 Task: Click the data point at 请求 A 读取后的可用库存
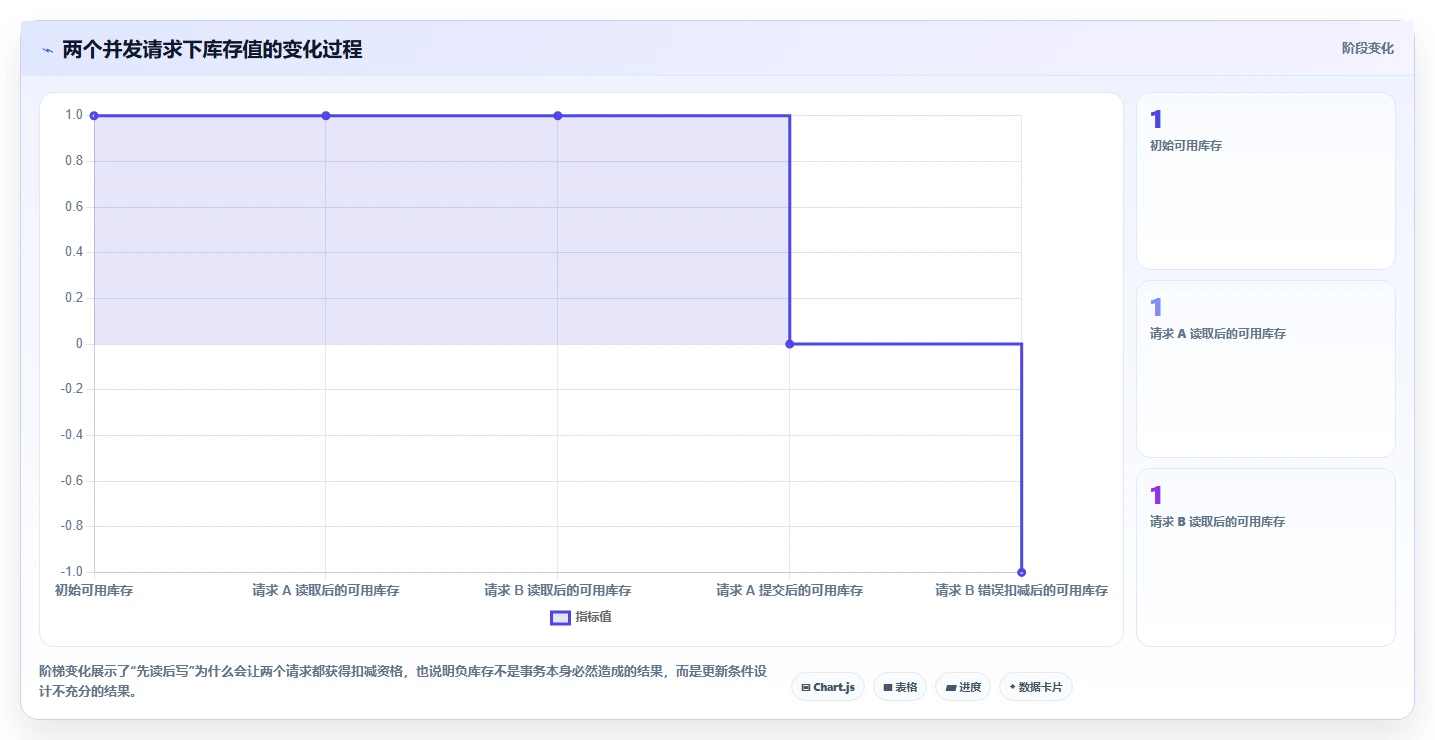pos(326,116)
